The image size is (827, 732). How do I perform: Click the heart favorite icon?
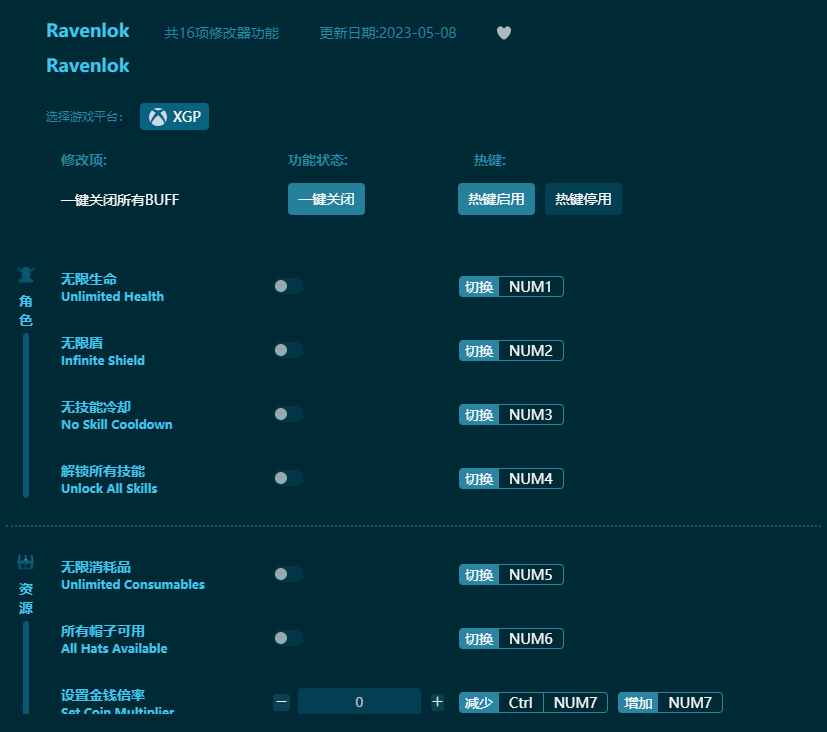coord(503,32)
